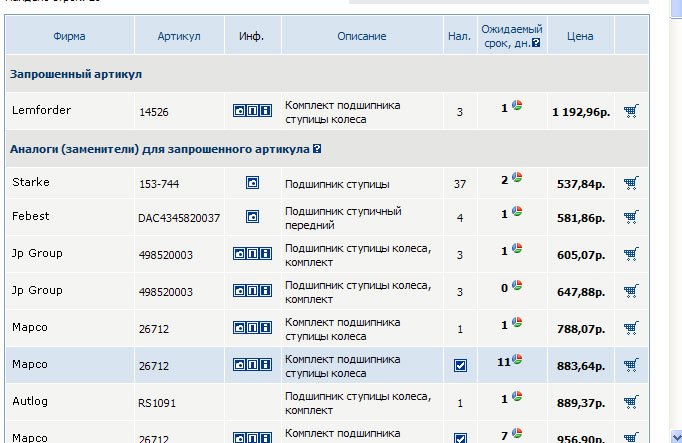Add Autlog RS1091 to the cart

(x=631, y=402)
